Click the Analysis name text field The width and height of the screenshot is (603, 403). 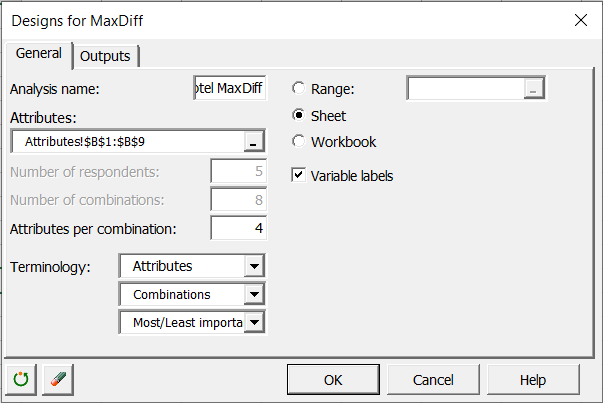point(229,89)
